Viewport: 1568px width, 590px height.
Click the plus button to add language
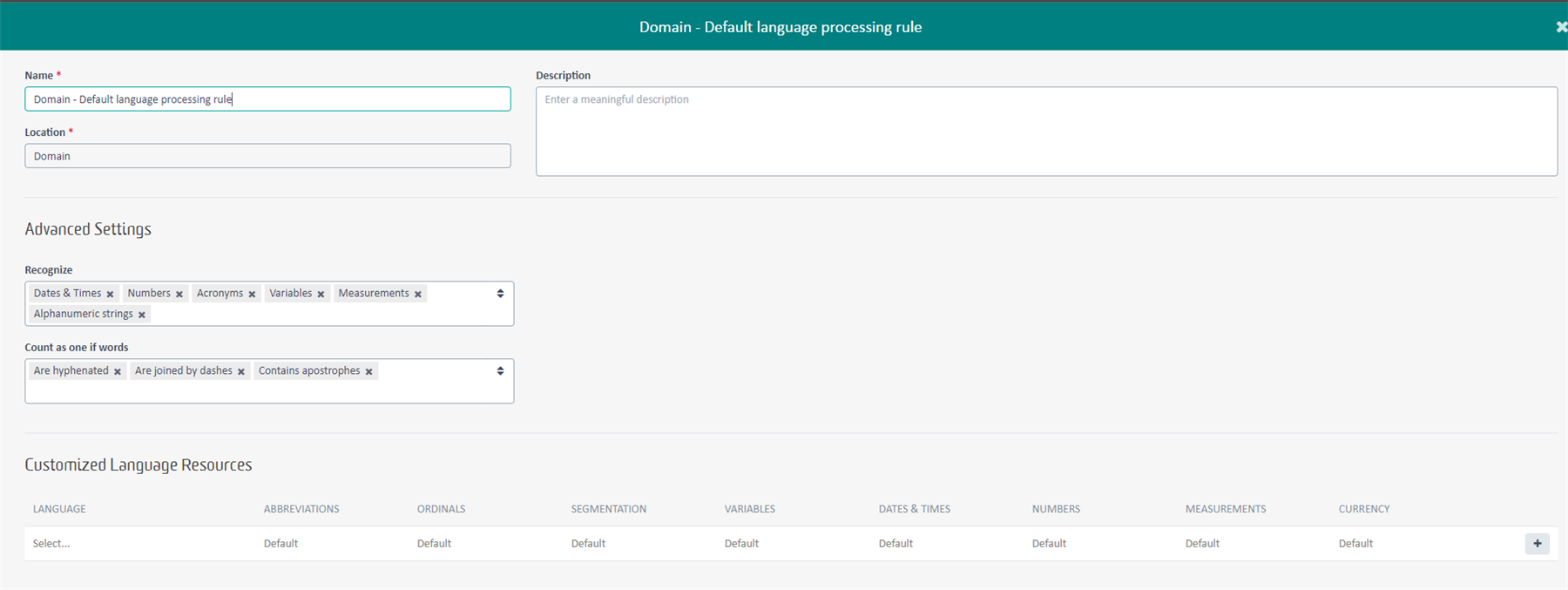tap(1537, 544)
